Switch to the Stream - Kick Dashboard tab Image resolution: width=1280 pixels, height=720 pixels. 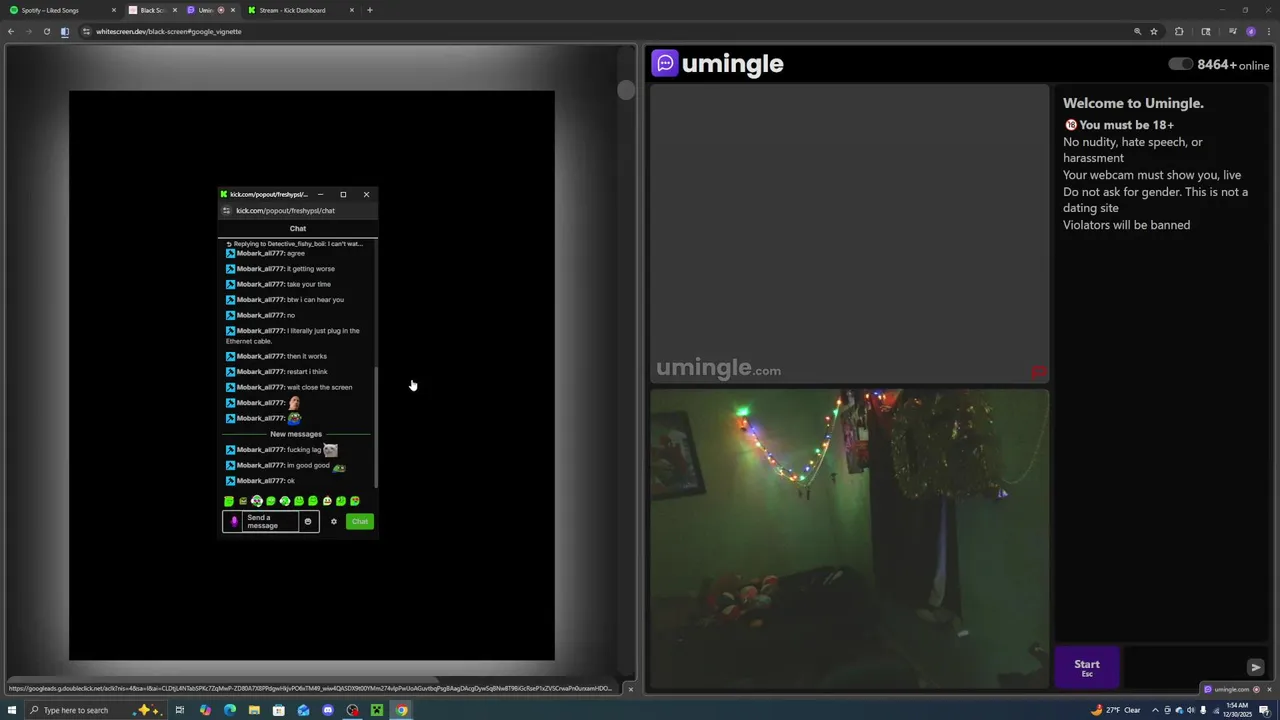300,10
